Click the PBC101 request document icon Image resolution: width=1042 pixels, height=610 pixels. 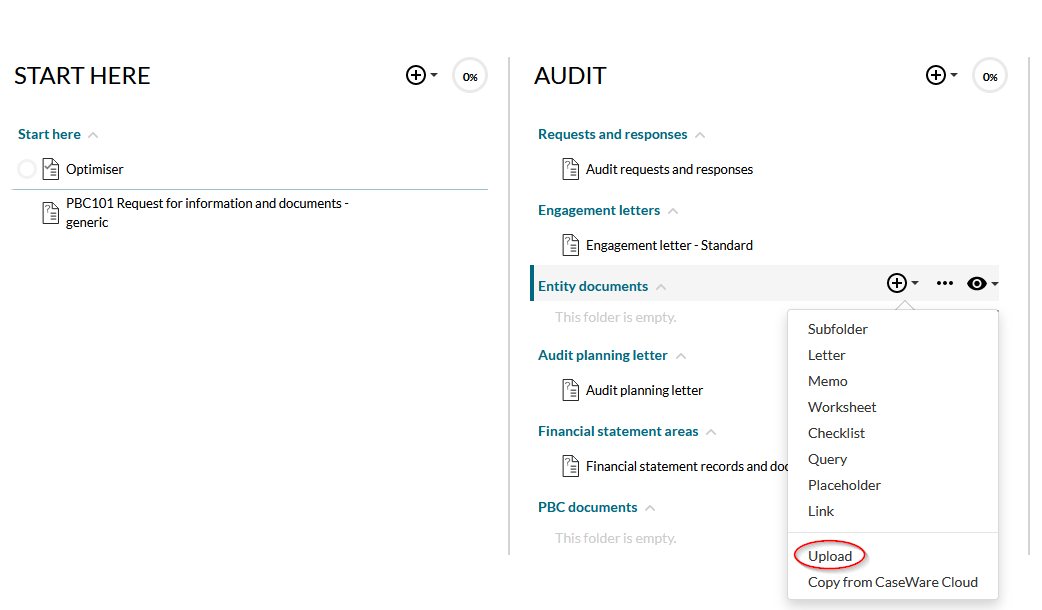(50, 212)
